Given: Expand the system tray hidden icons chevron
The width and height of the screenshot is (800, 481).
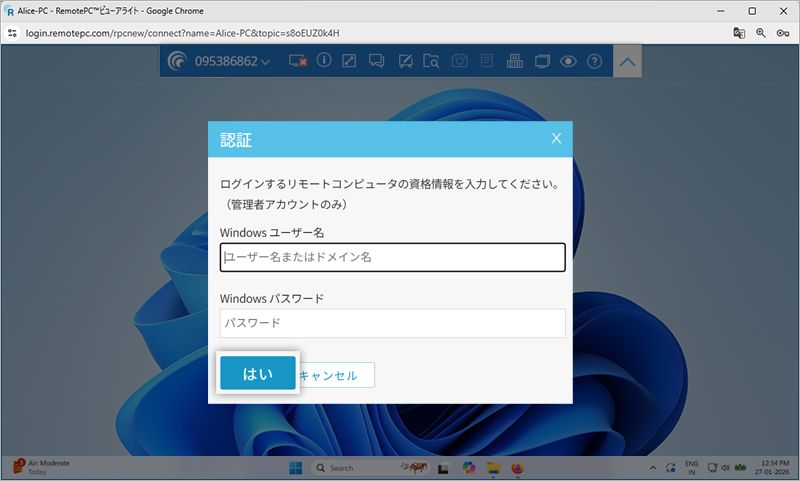Looking at the screenshot, I should [653, 468].
